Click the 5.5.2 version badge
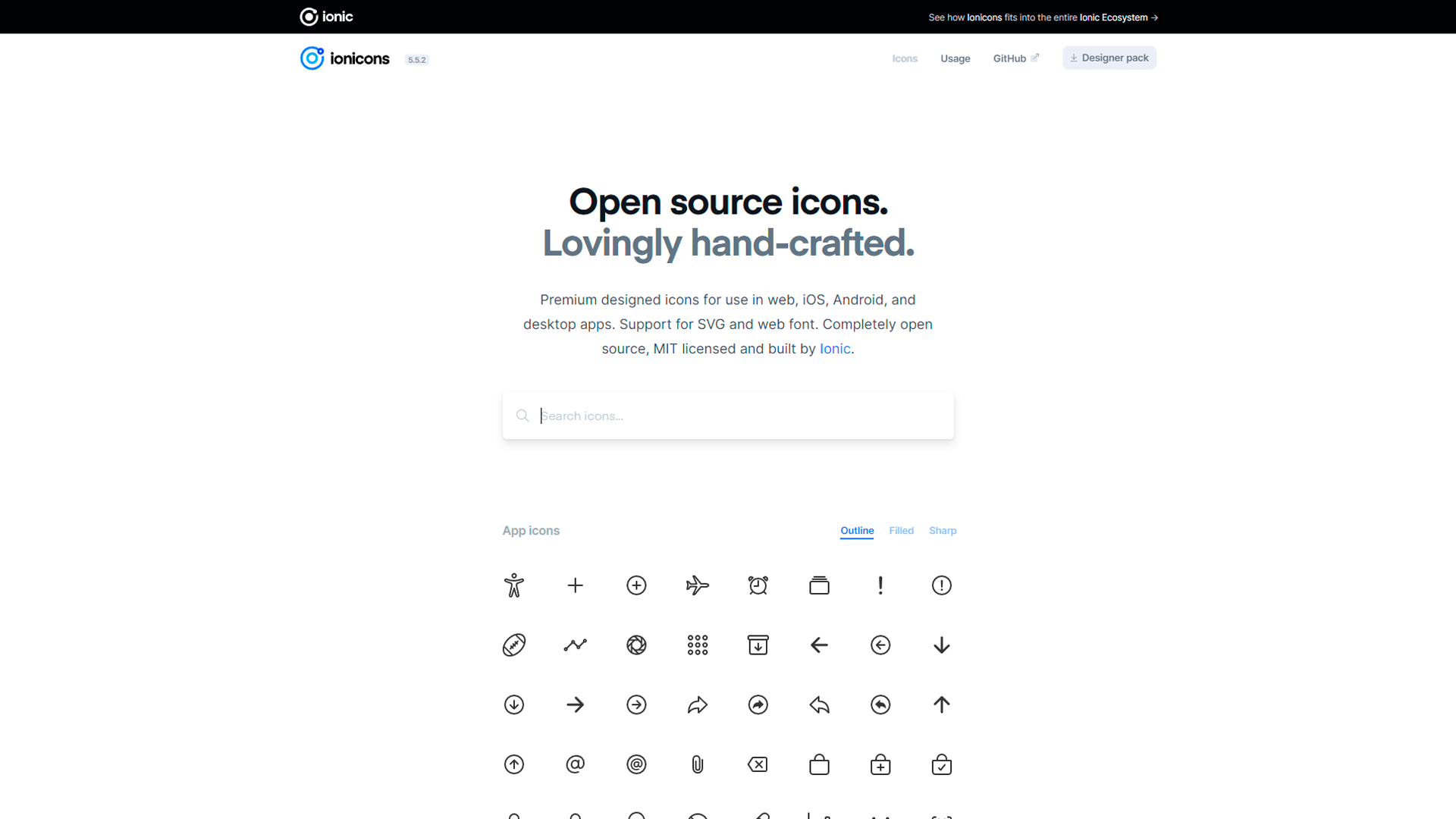1456x819 pixels. point(417,60)
